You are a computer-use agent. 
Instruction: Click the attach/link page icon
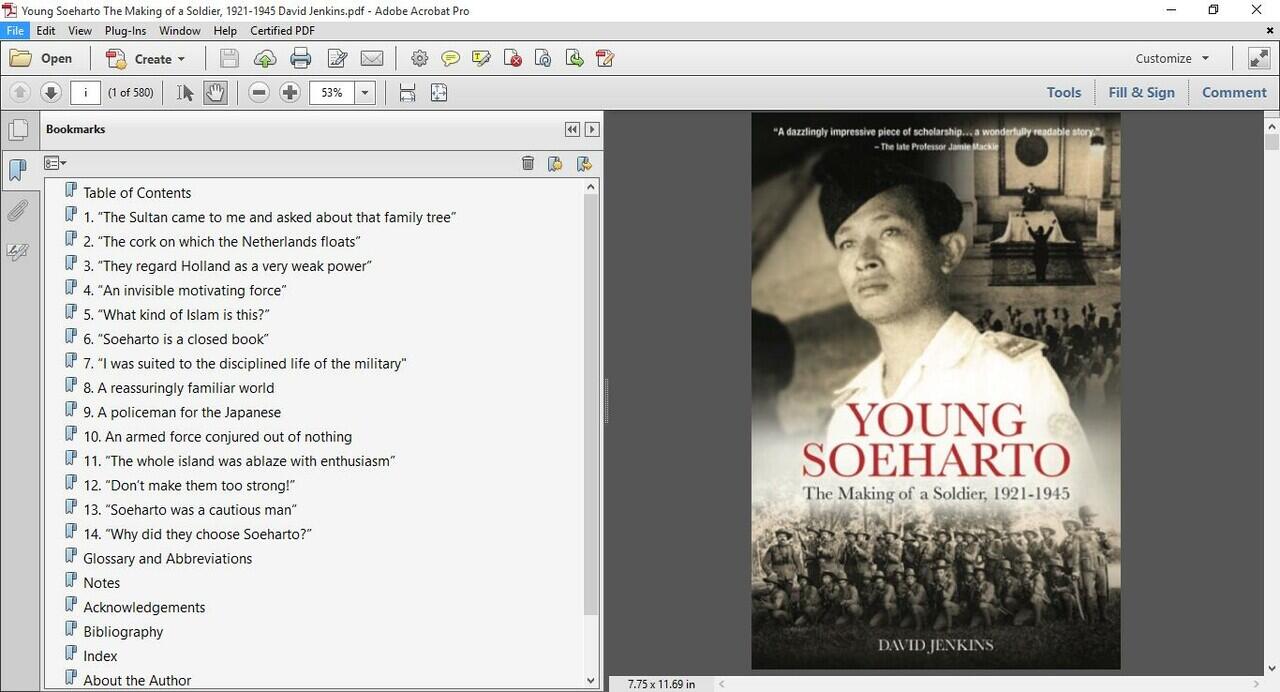coord(543,59)
